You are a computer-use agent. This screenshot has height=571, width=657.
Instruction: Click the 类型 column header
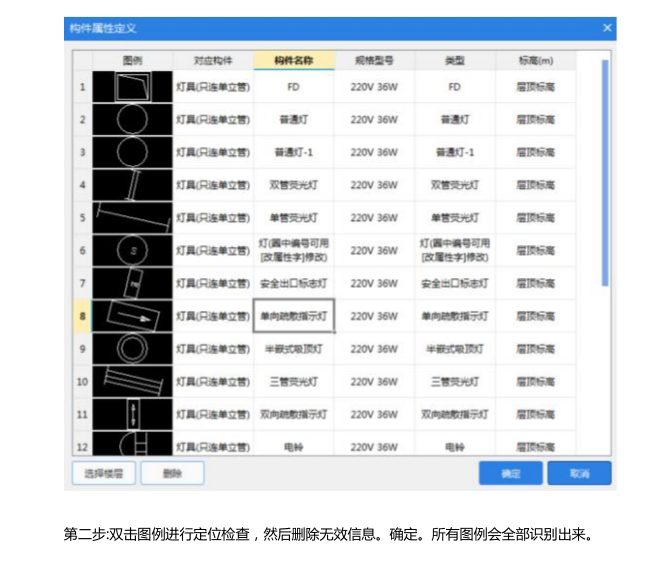pos(455,60)
